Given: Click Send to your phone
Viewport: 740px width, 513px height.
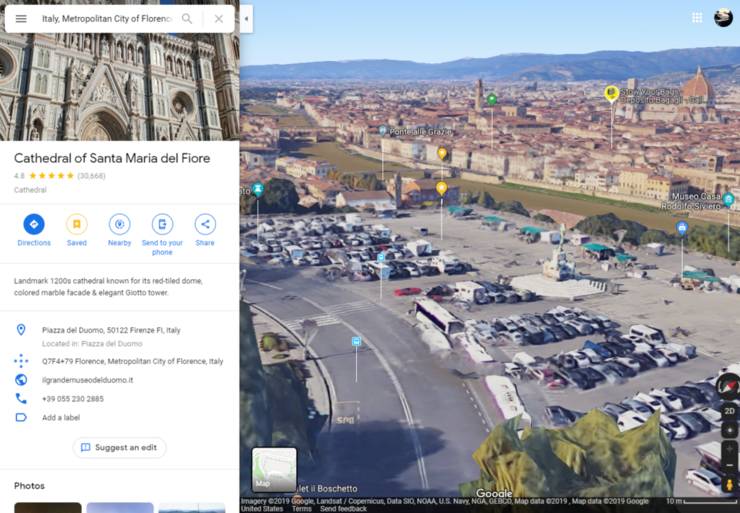Looking at the screenshot, I should (162, 225).
